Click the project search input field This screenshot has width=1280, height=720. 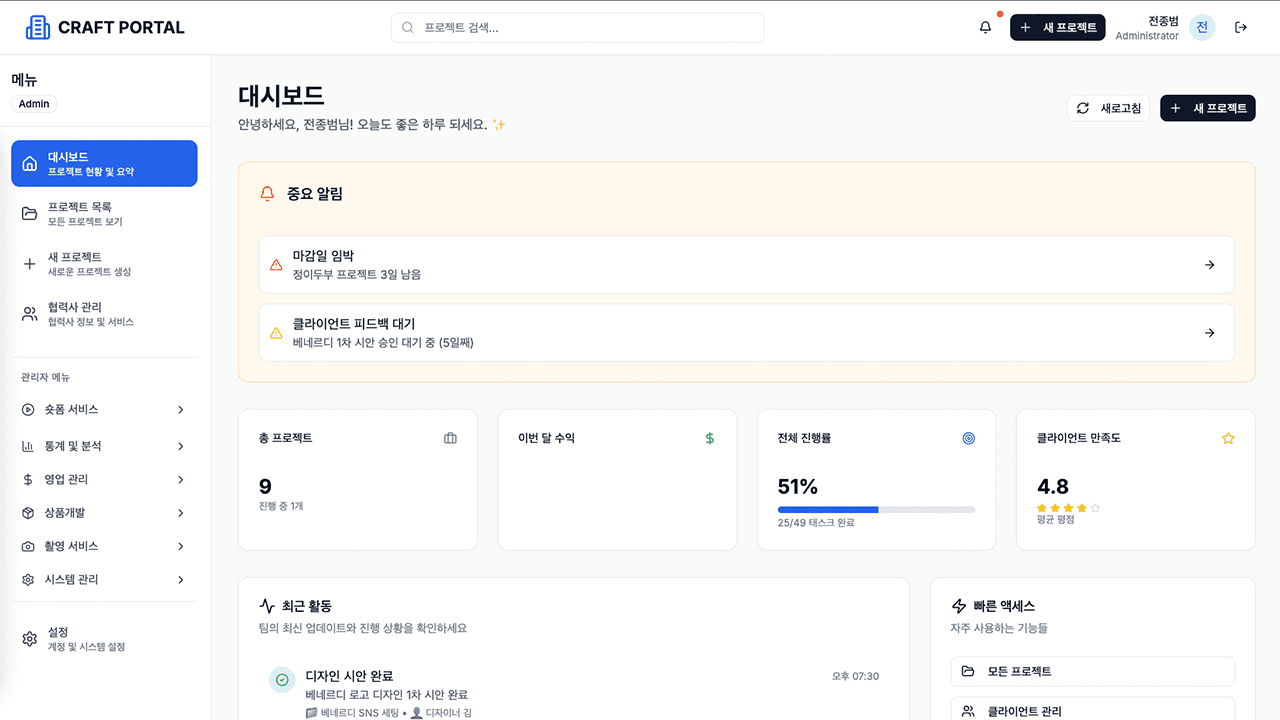(577, 27)
